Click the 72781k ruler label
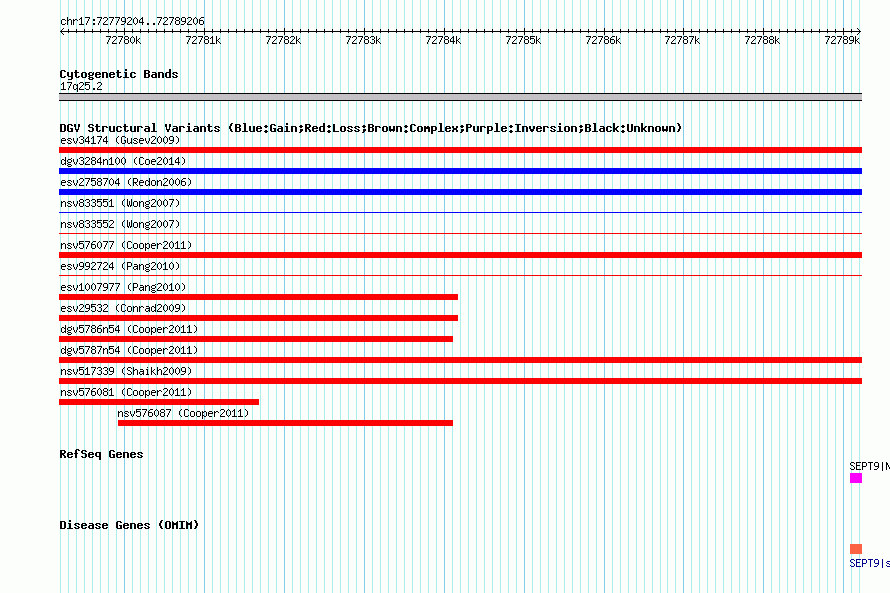Viewport: 890px width, 593px height. coord(203,40)
